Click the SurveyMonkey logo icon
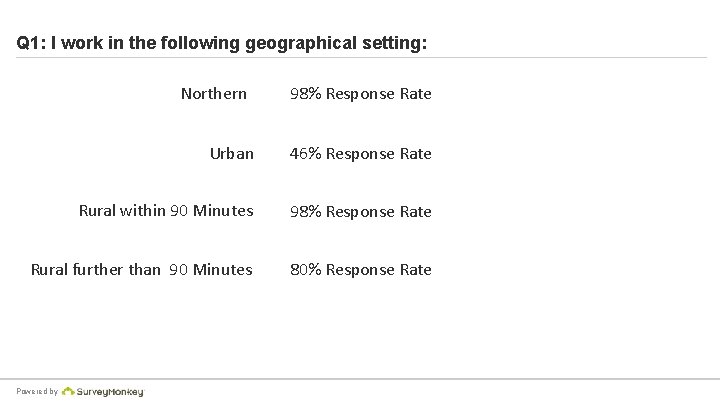This screenshot has height=405, width=720. 68,391
